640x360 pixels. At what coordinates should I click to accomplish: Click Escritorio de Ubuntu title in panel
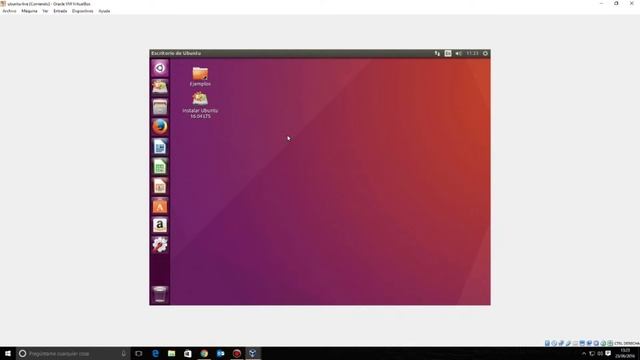[x=176, y=53]
